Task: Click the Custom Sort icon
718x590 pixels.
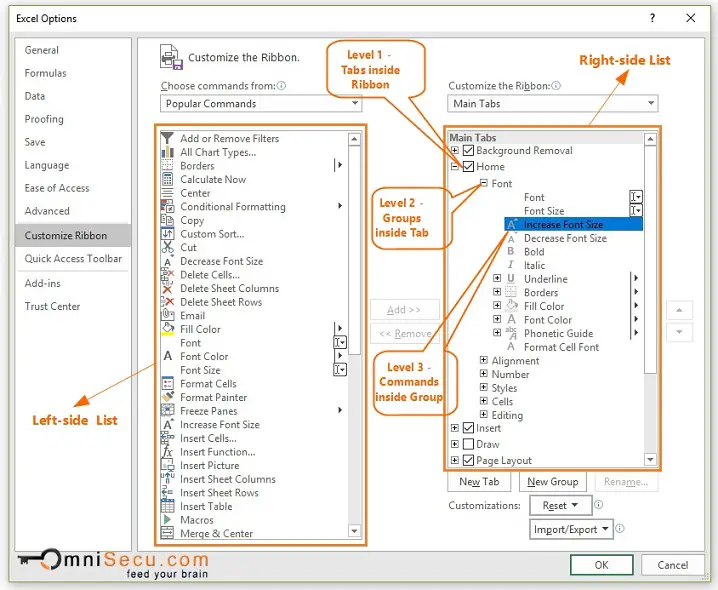Action: (167, 234)
